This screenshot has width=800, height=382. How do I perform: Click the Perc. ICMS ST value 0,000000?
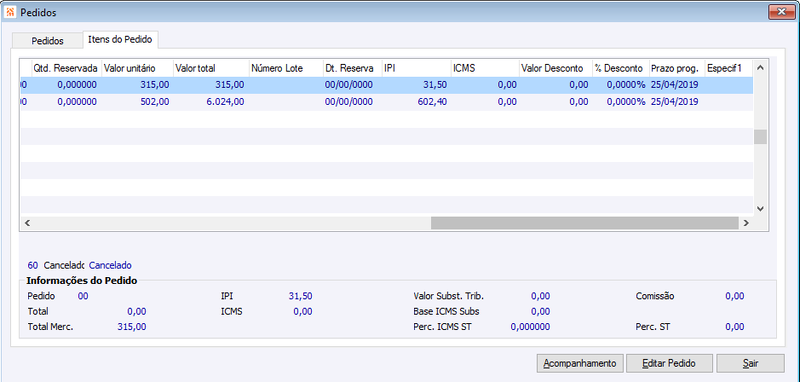[x=530, y=327]
